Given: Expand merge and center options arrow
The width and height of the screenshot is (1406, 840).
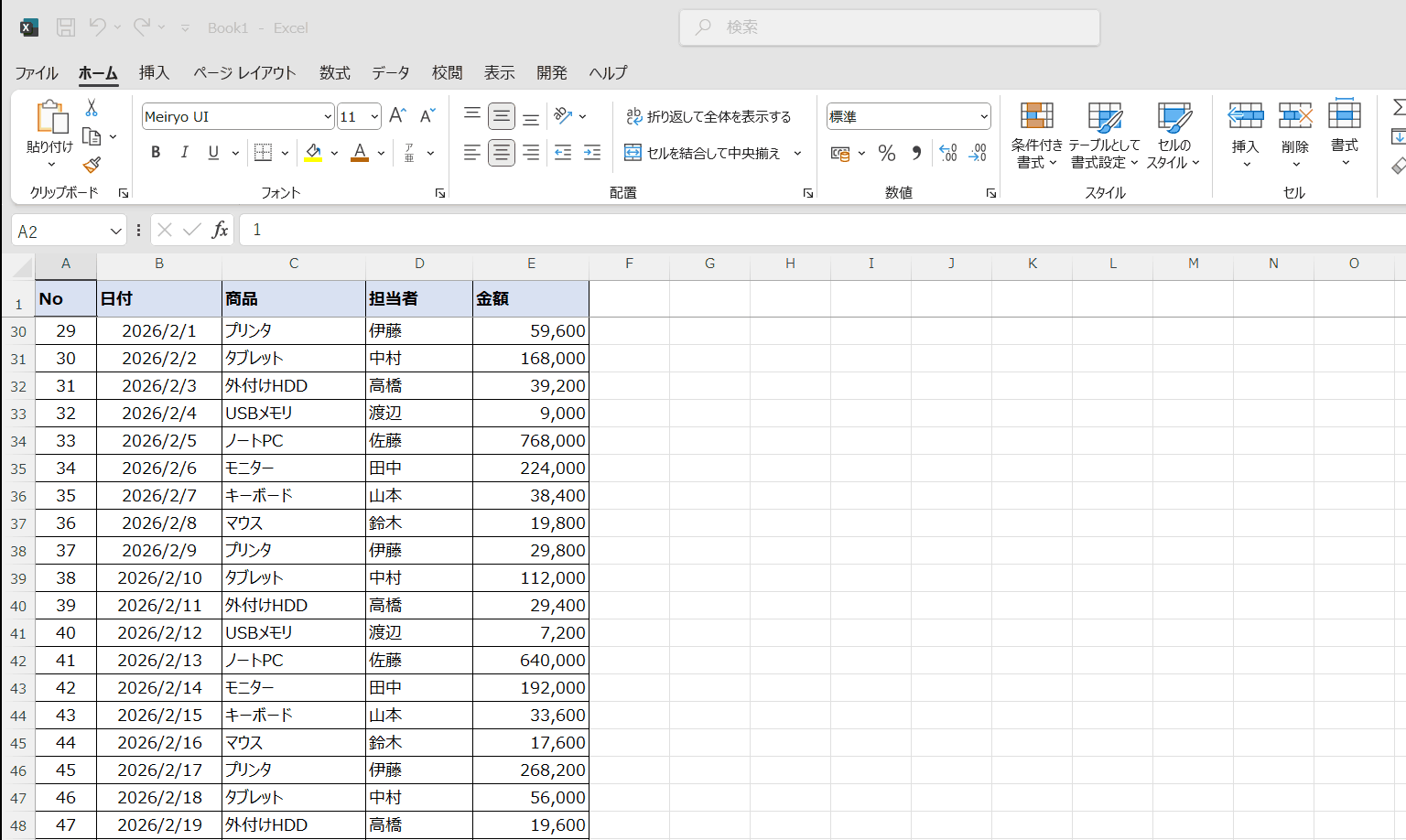Looking at the screenshot, I should click(x=797, y=153).
